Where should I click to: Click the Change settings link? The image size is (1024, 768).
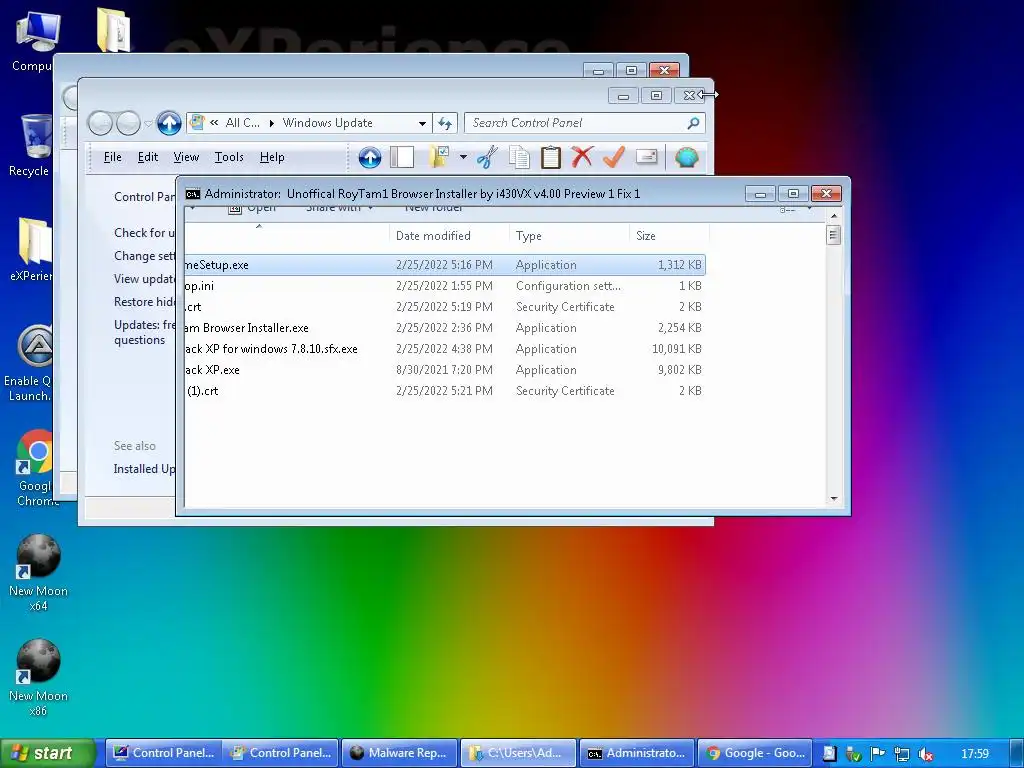[144, 255]
